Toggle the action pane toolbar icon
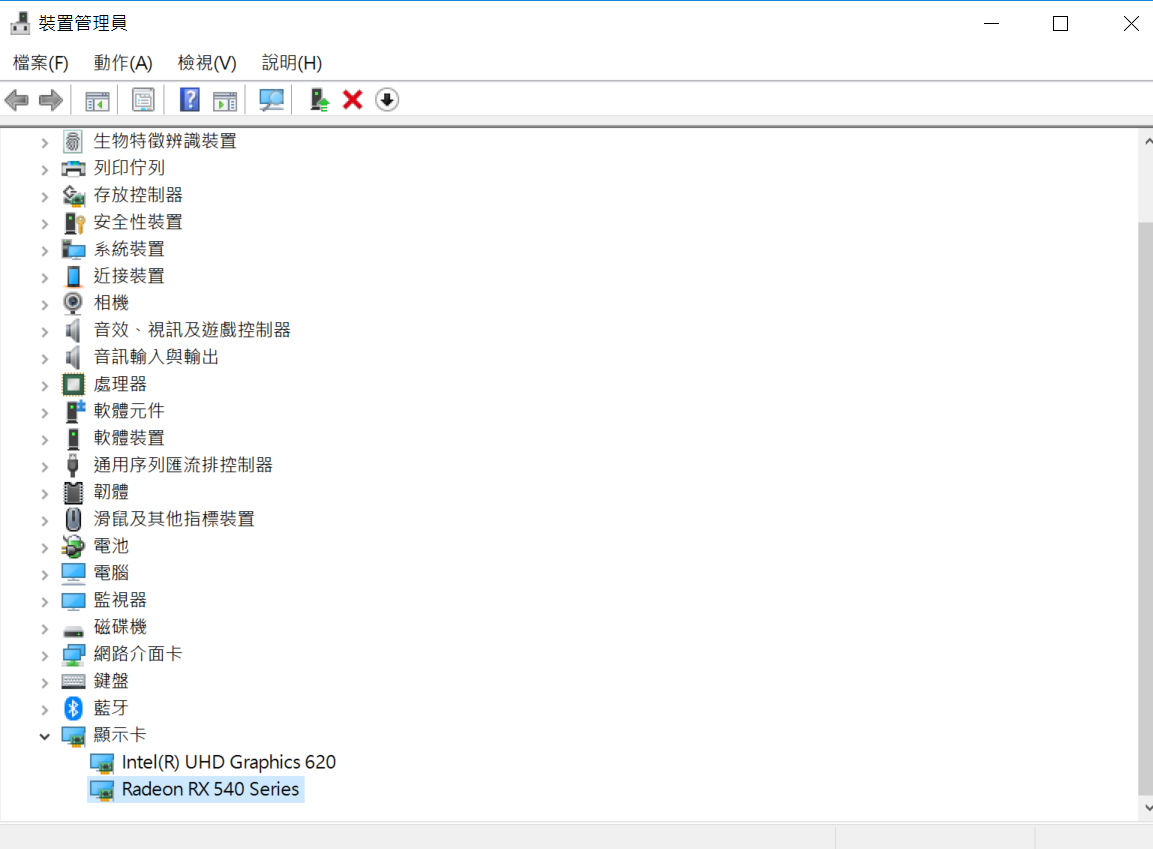The image size is (1153, 849). point(225,100)
